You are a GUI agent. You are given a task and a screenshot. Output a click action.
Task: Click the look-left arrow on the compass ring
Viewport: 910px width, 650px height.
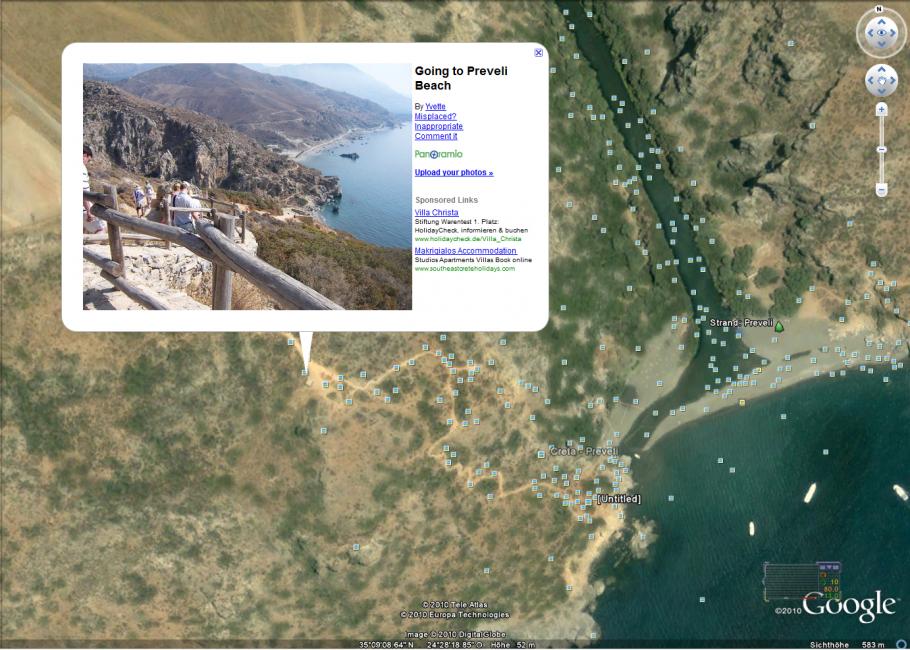pos(868,33)
